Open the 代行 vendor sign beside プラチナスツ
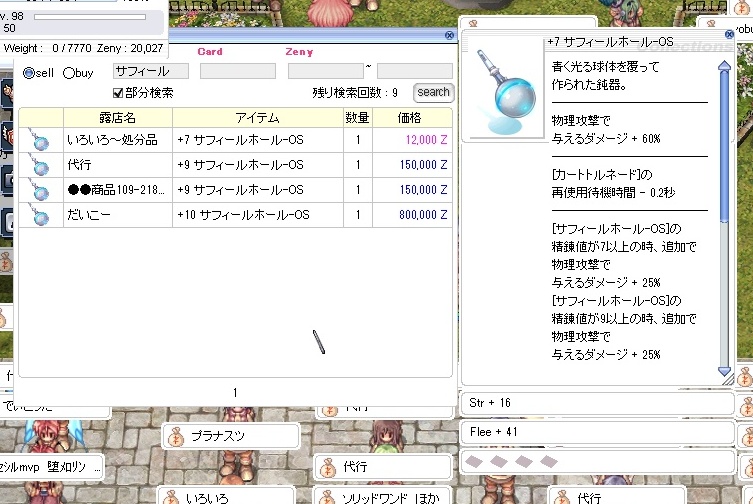Viewport: 753px width, 504px height. point(383,467)
